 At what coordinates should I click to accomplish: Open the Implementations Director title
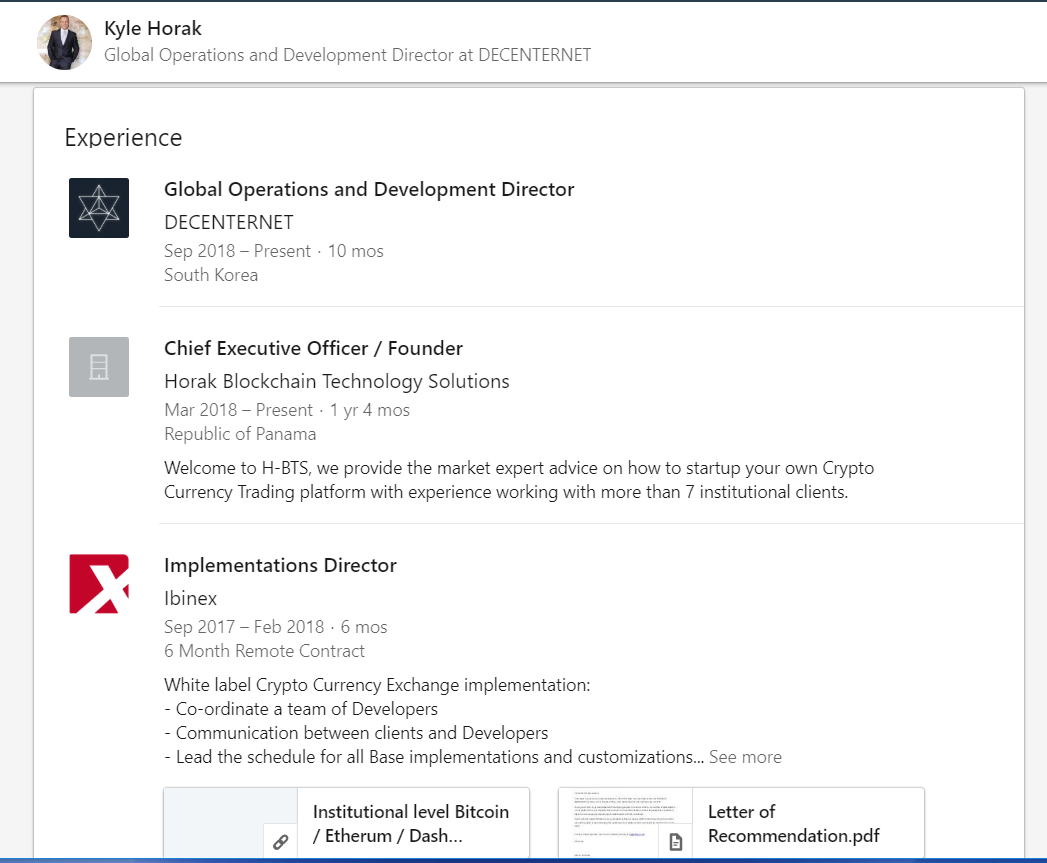[x=280, y=565]
